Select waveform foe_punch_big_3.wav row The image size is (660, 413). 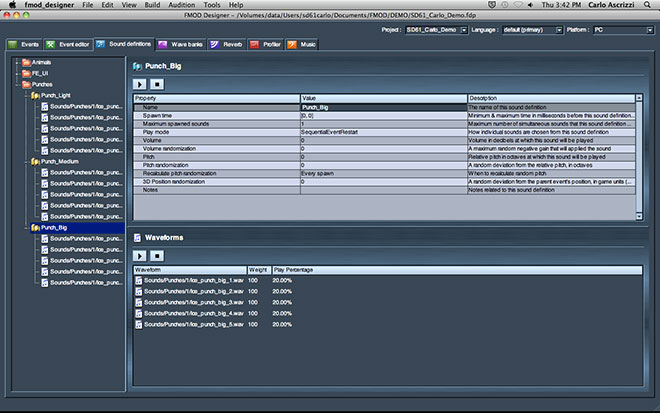(x=388, y=302)
